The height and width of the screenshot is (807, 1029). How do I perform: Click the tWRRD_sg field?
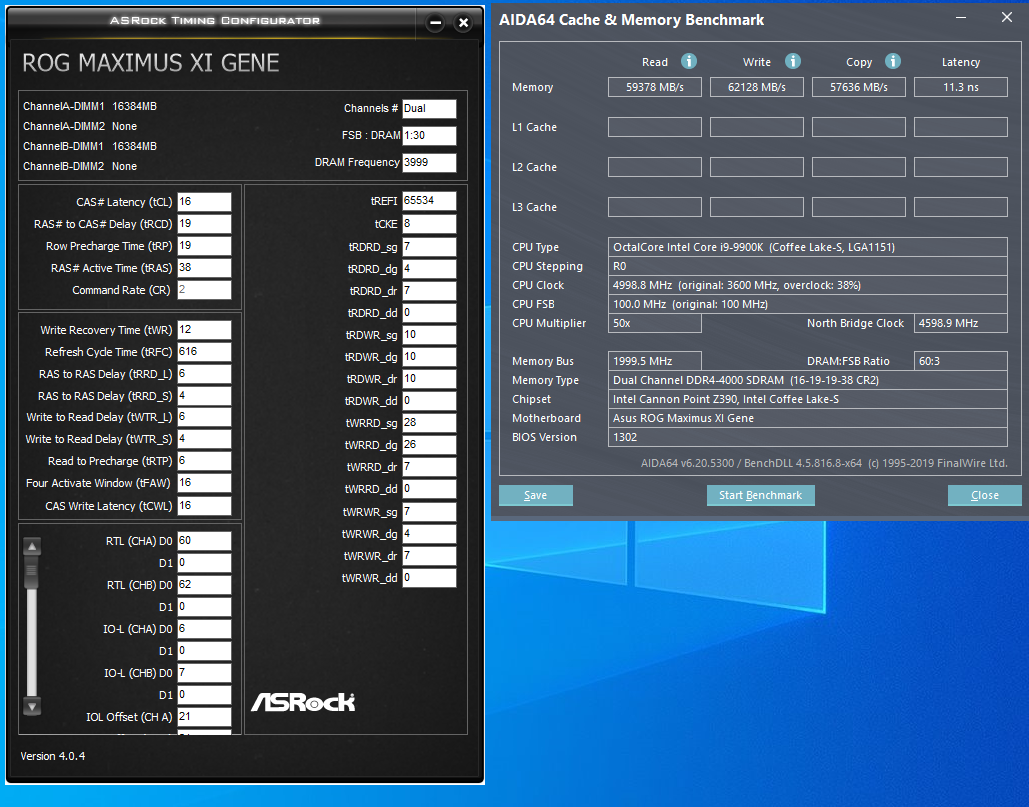(x=429, y=423)
